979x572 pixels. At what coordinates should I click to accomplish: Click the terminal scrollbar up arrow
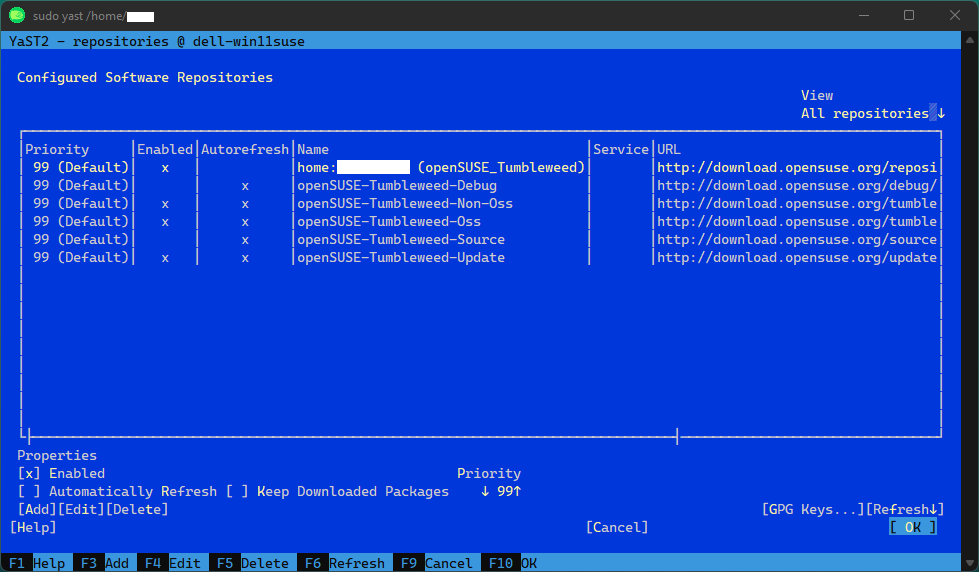pos(970,40)
